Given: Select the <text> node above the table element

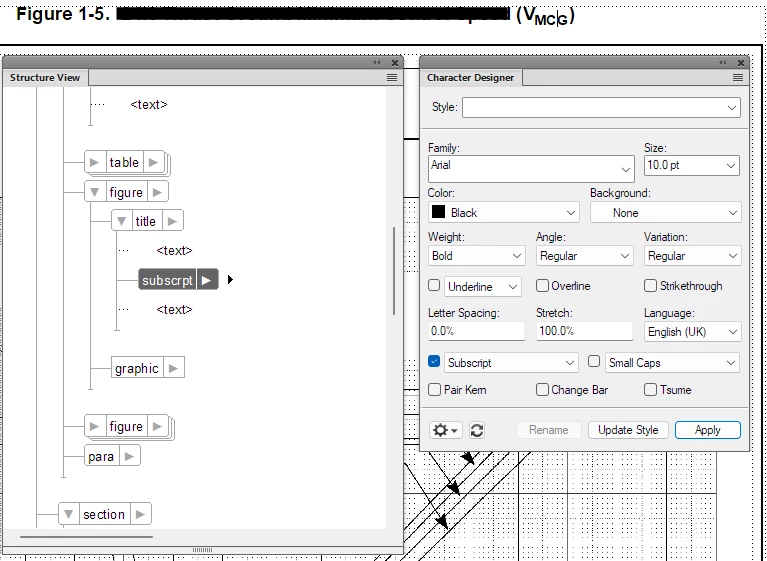Looking at the screenshot, I should pyautogui.click(x=149, y=105).
